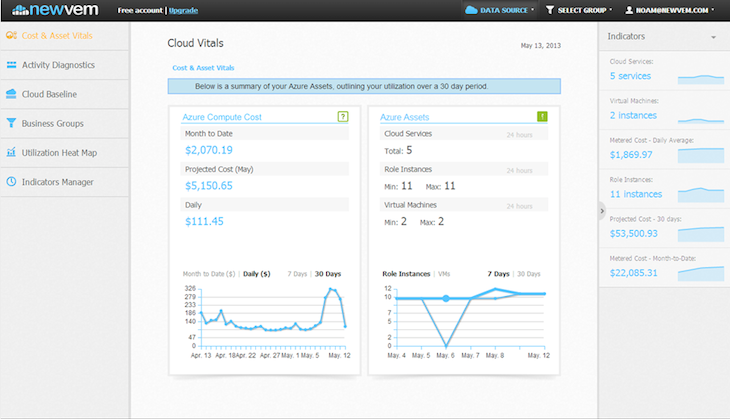The height and width of the screenshot is (419, 730).
Task: Open the Upgrade link
Action: coord(183,10)
